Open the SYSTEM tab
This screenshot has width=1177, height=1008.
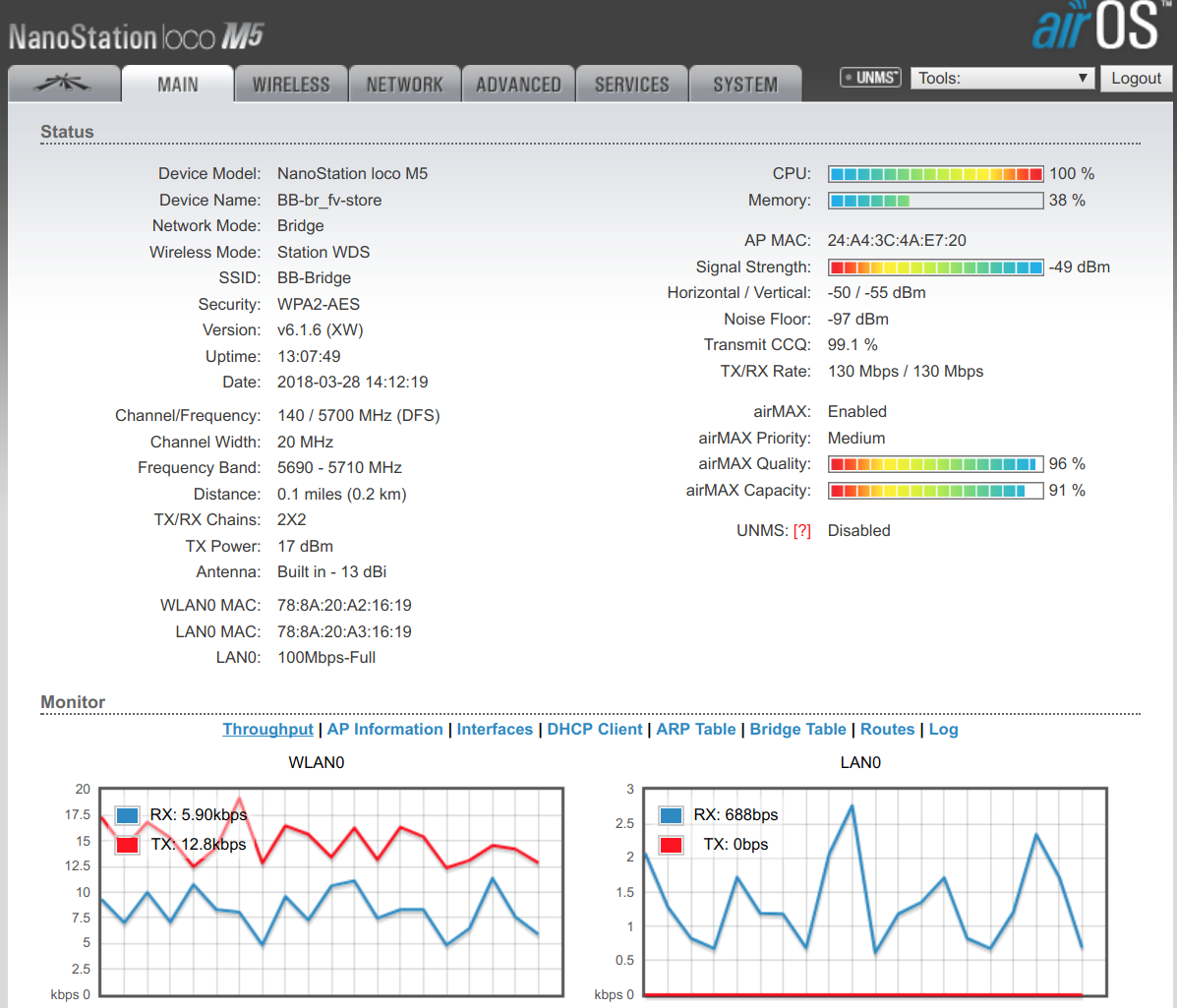pyautogui.click(x=745, y=85)
